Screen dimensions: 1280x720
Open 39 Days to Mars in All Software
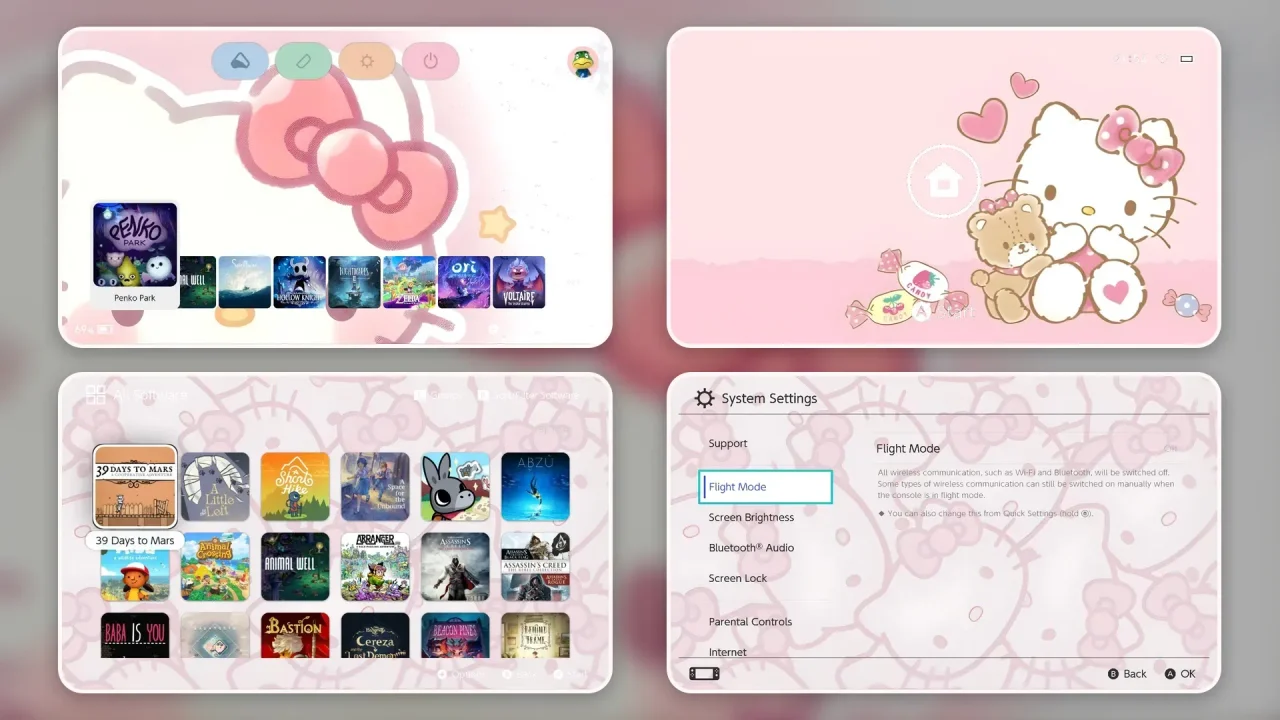[x=135, y=487]
